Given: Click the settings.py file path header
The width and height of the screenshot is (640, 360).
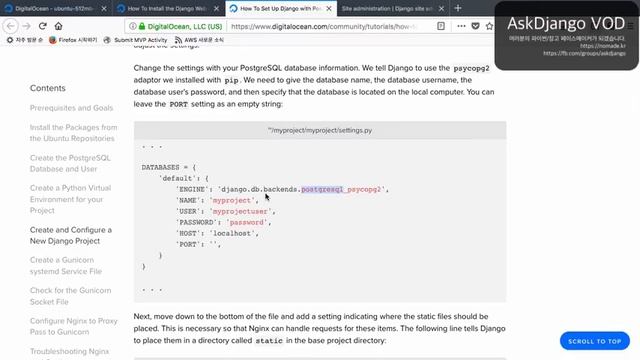Looking at the screenshot, I should pyautogui.click(x=320, y=131).
